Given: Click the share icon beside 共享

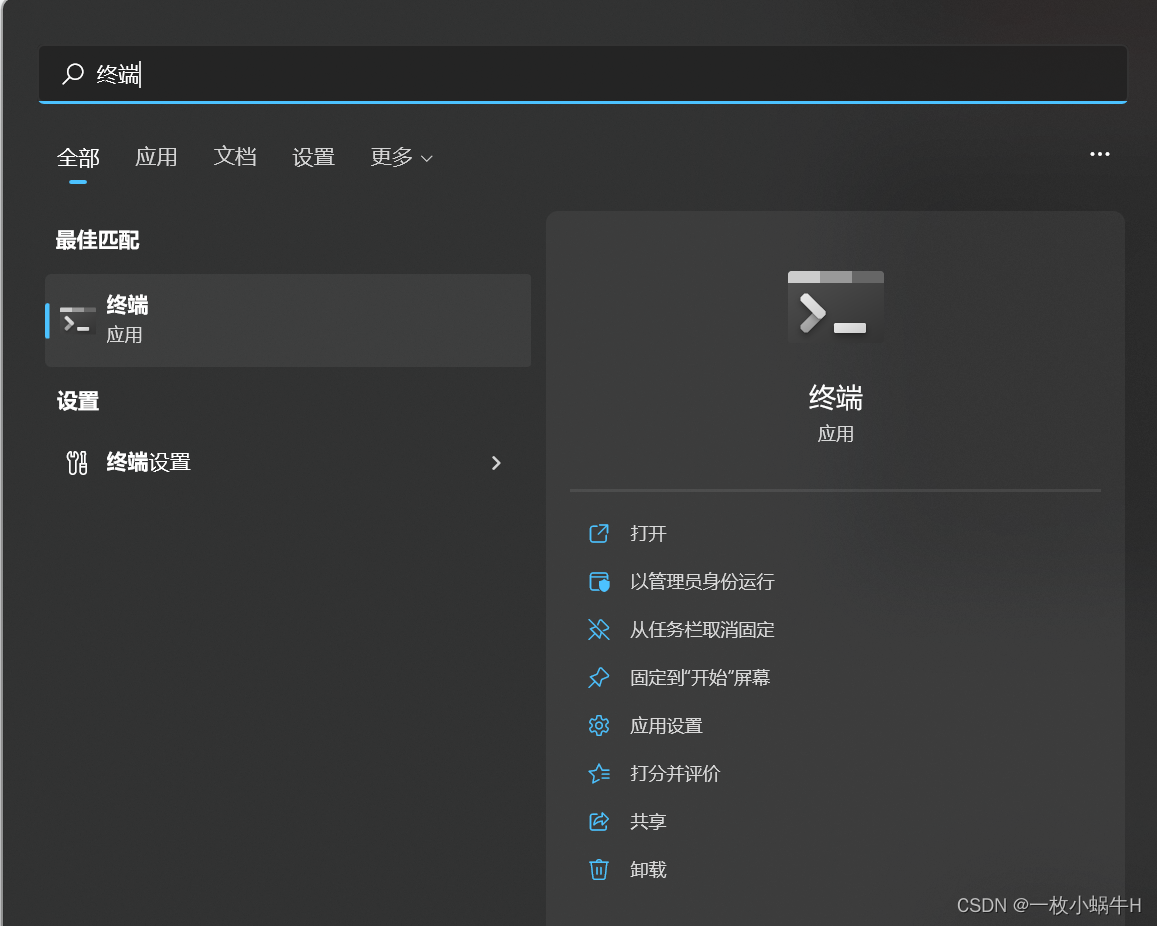Looking at the screenshot, I should pos(598,821).
